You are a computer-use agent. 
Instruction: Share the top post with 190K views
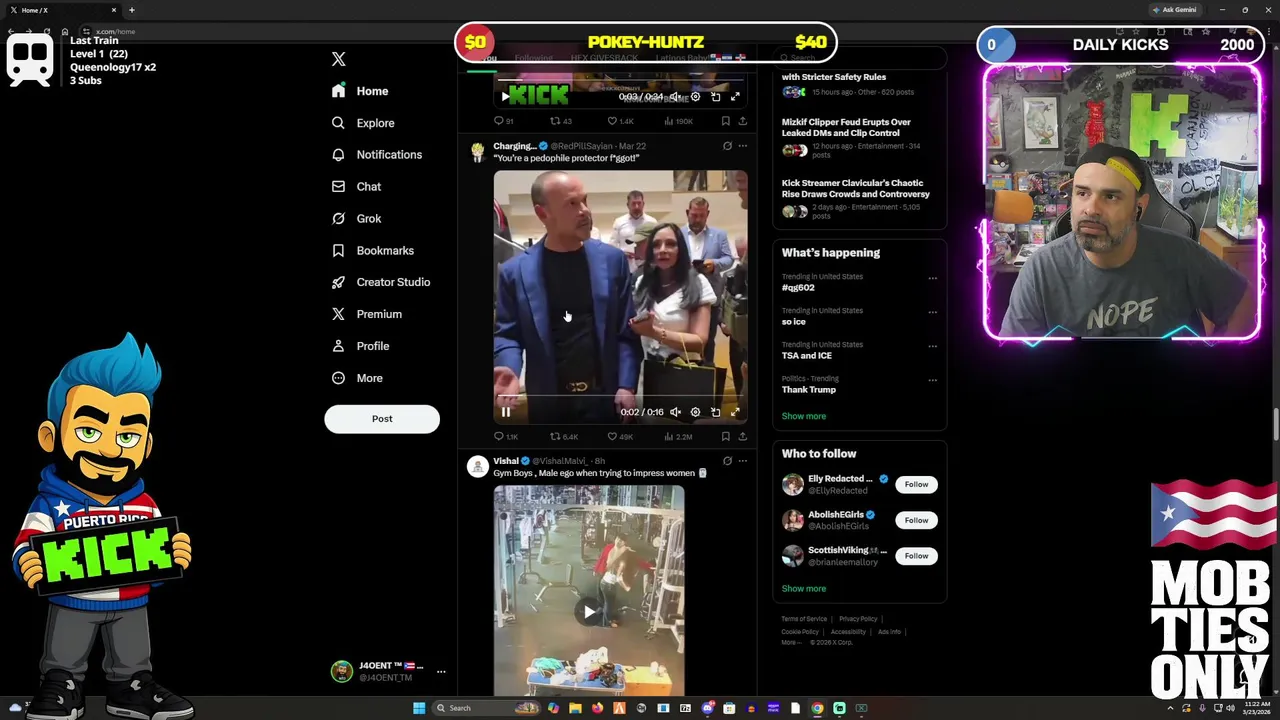click(x=742, y=121)
